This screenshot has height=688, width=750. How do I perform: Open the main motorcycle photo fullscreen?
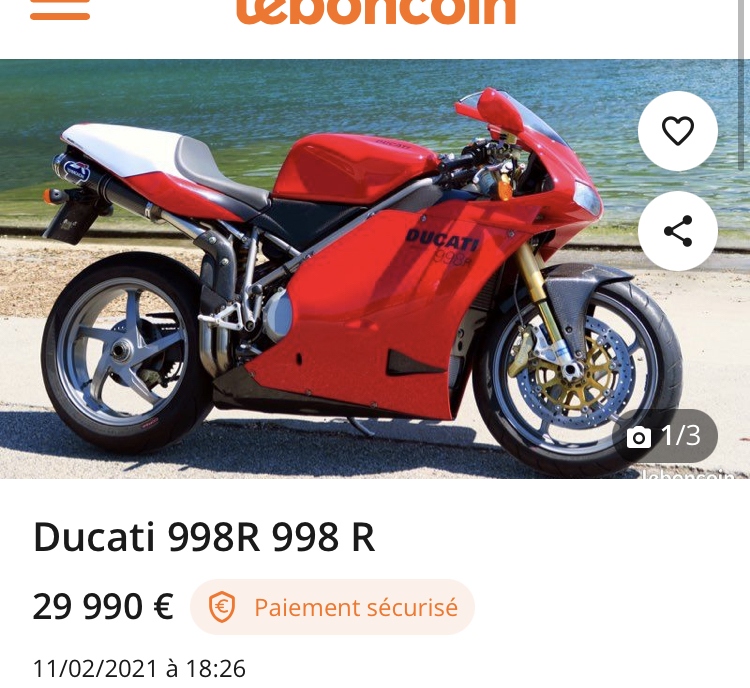(x=375, y=268)
